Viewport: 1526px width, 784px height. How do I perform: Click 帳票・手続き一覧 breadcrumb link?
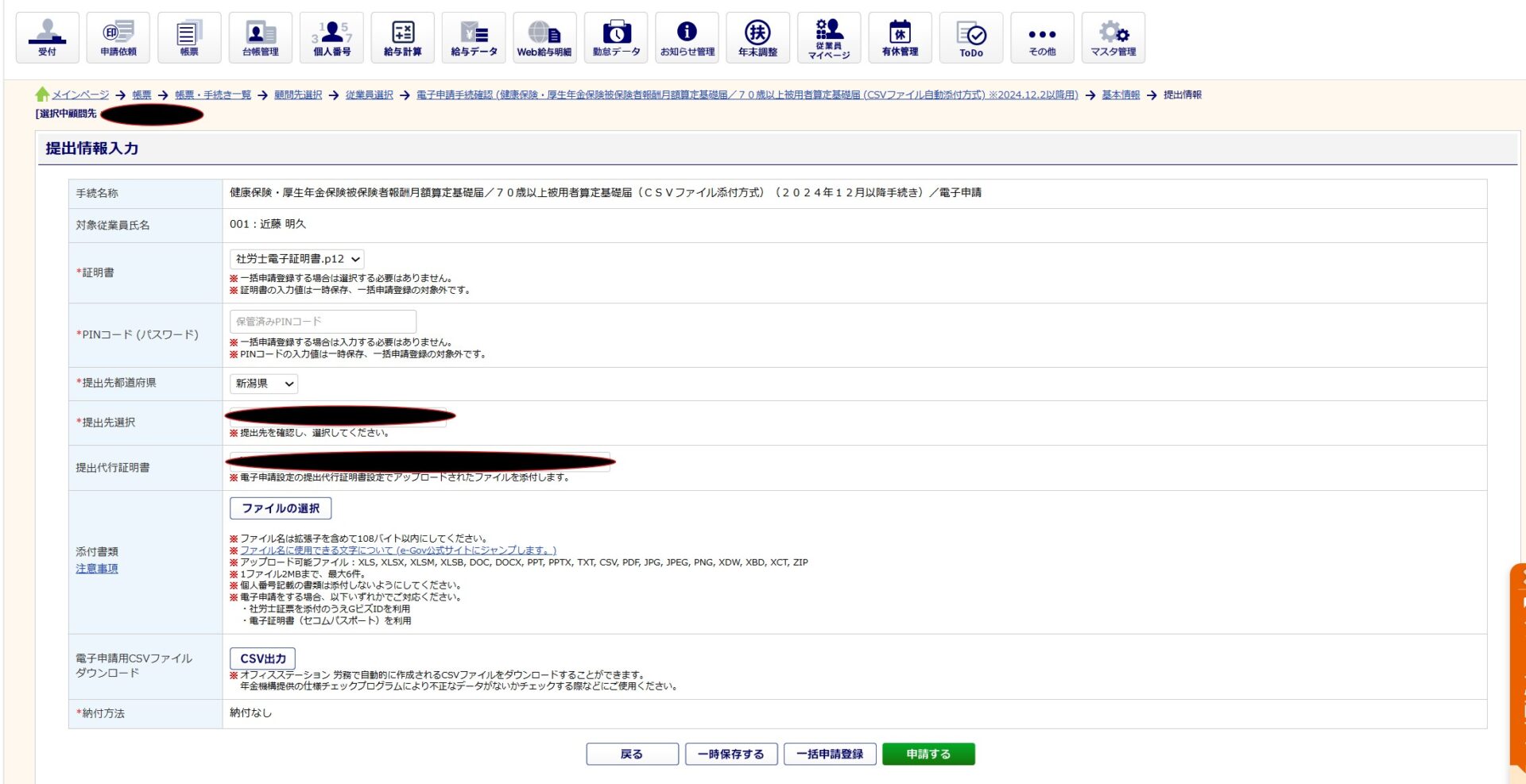click(213, 95)
